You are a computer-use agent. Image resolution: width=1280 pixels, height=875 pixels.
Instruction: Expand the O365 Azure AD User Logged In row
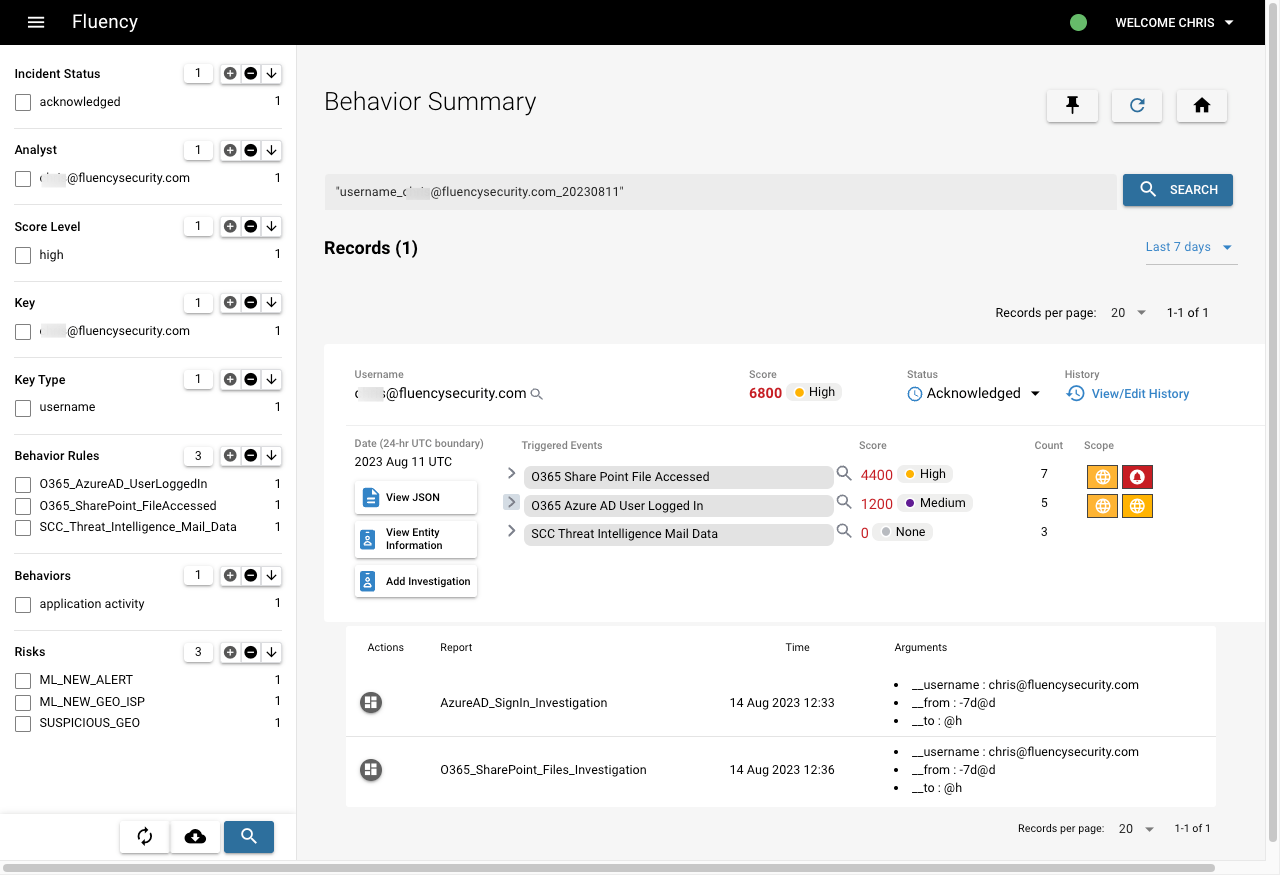[x=511, y=502]
